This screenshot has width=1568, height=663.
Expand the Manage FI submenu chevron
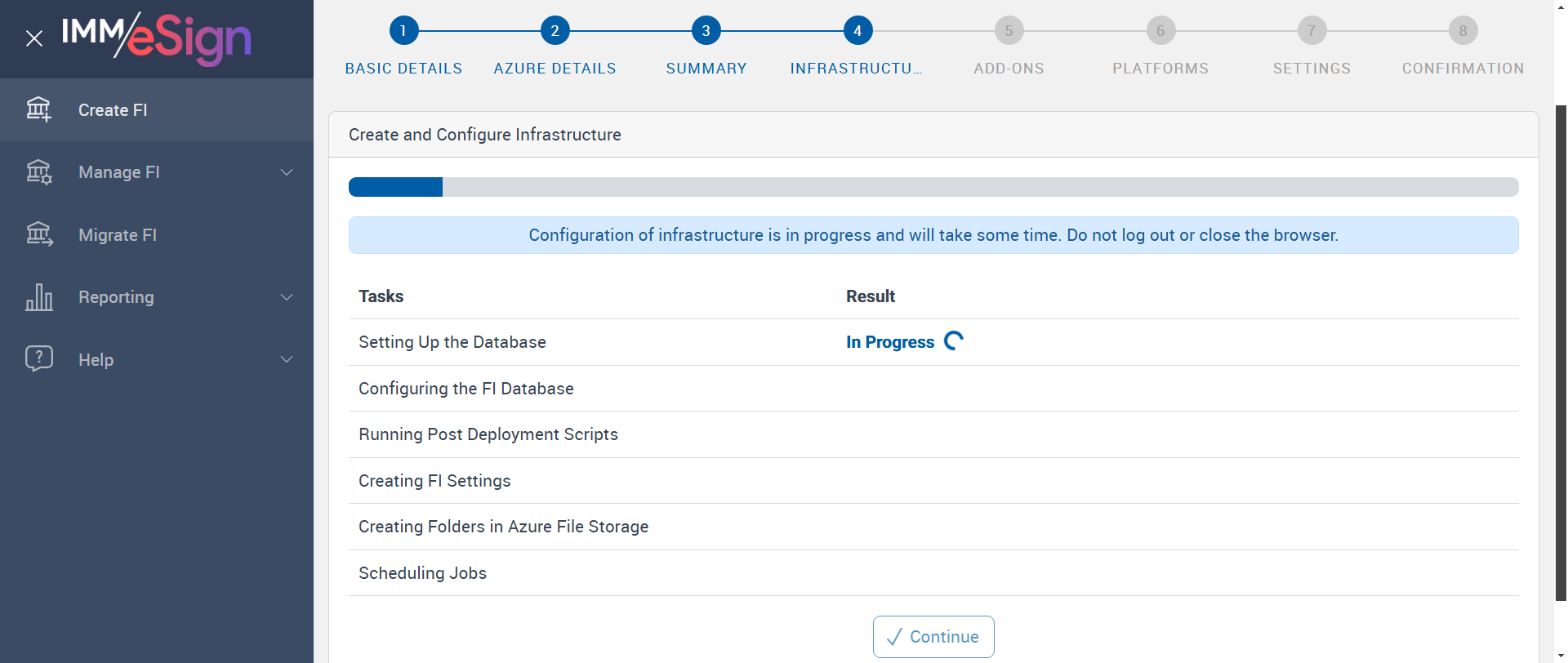pyautogui.click(x=287, y=172)
